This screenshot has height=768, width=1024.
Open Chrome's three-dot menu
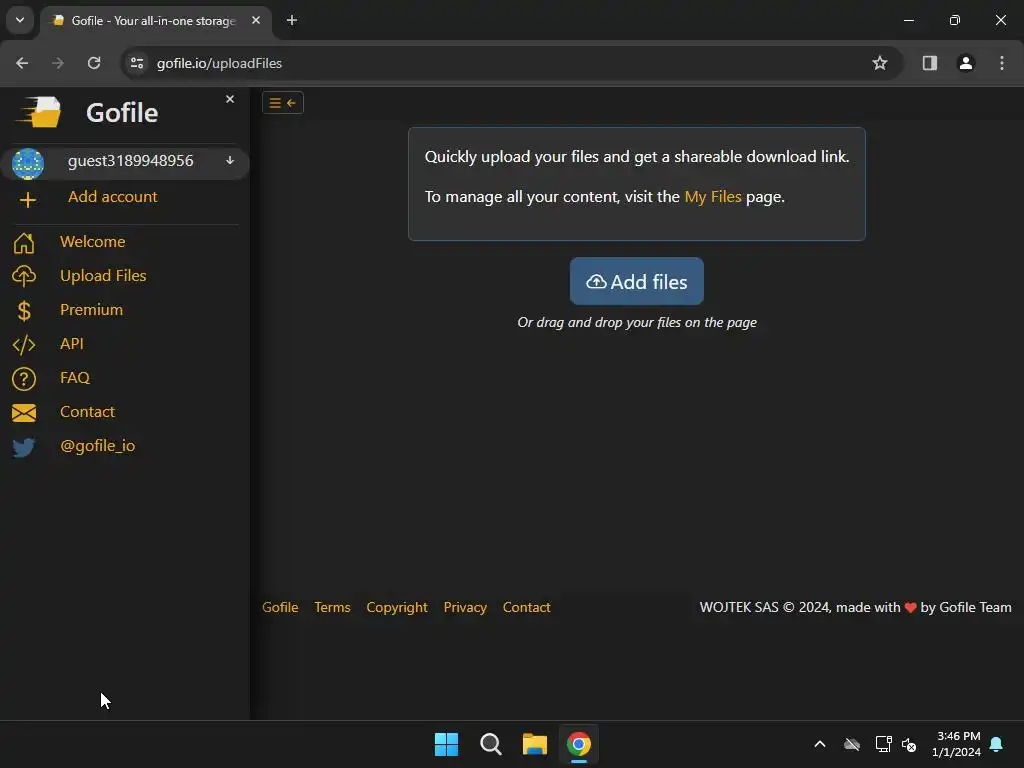pyautogui.click(x=1002, y=63)
